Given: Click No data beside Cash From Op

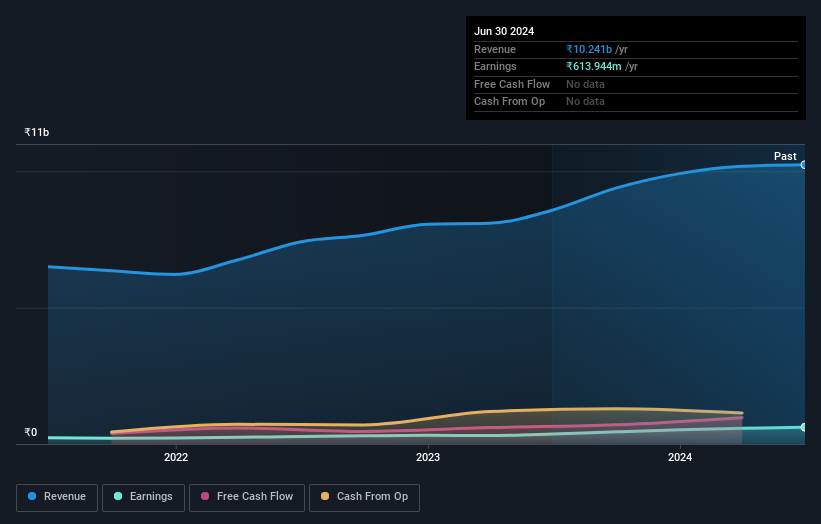Looking at the screenshot, I should pyautogui.click(x=585, y=102).
